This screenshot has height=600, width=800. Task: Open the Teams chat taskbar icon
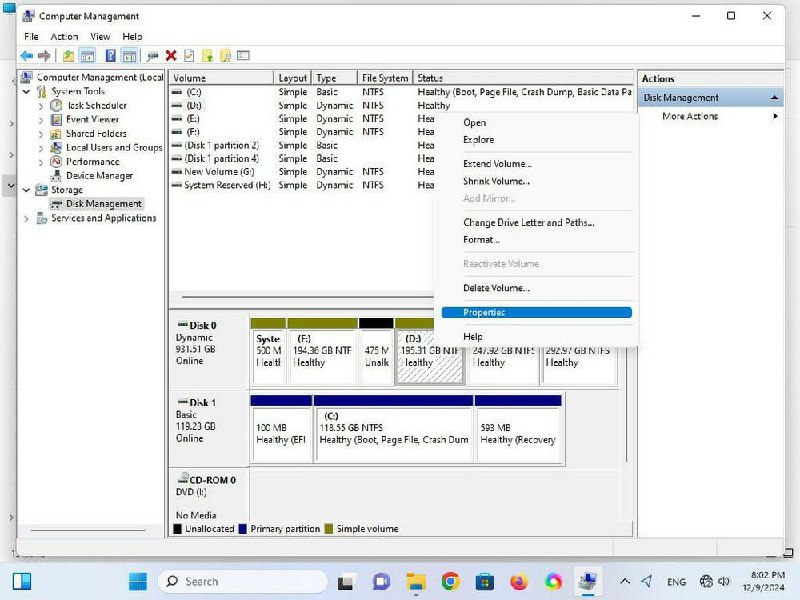[x=381, y=581]
